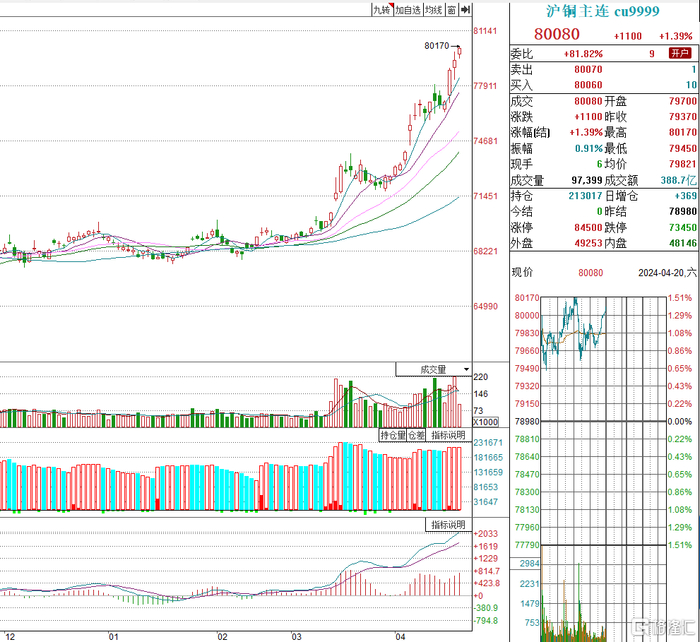Screen dimensions: 700x642
Task: Click the 01 month marker on time axis
Action: tap(113, 637)
